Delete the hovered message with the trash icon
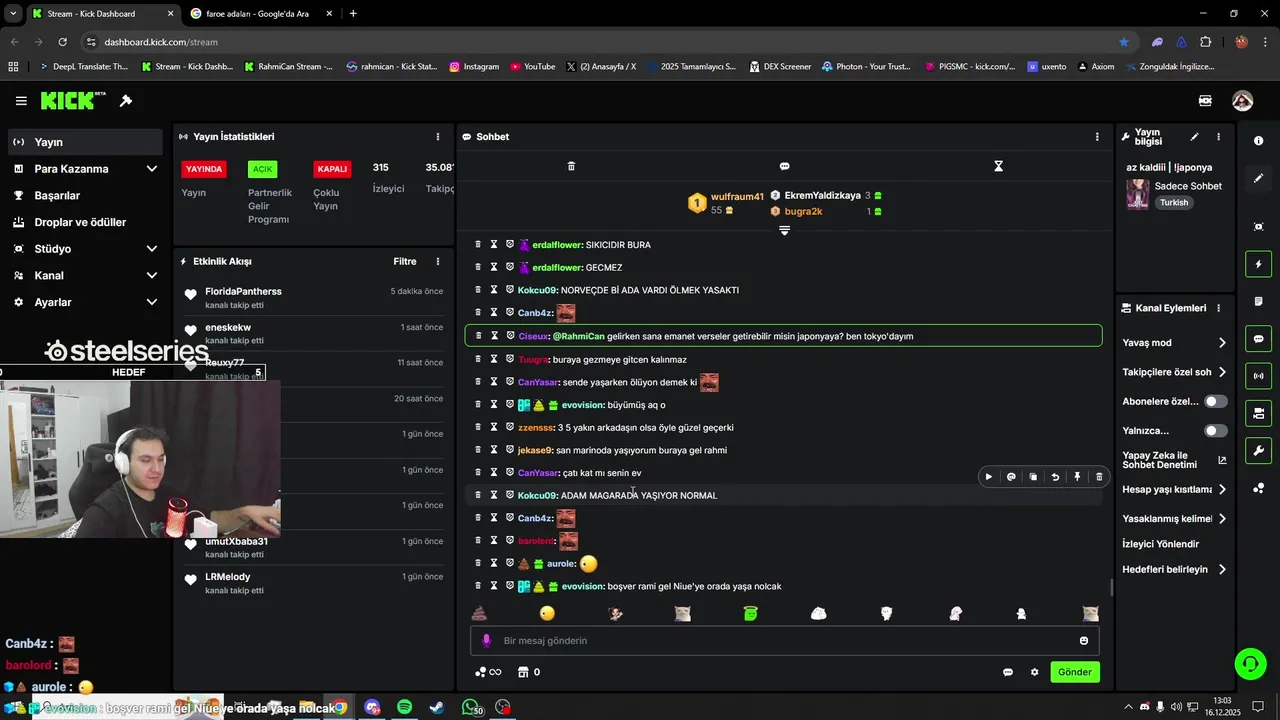 (1099, 477)
